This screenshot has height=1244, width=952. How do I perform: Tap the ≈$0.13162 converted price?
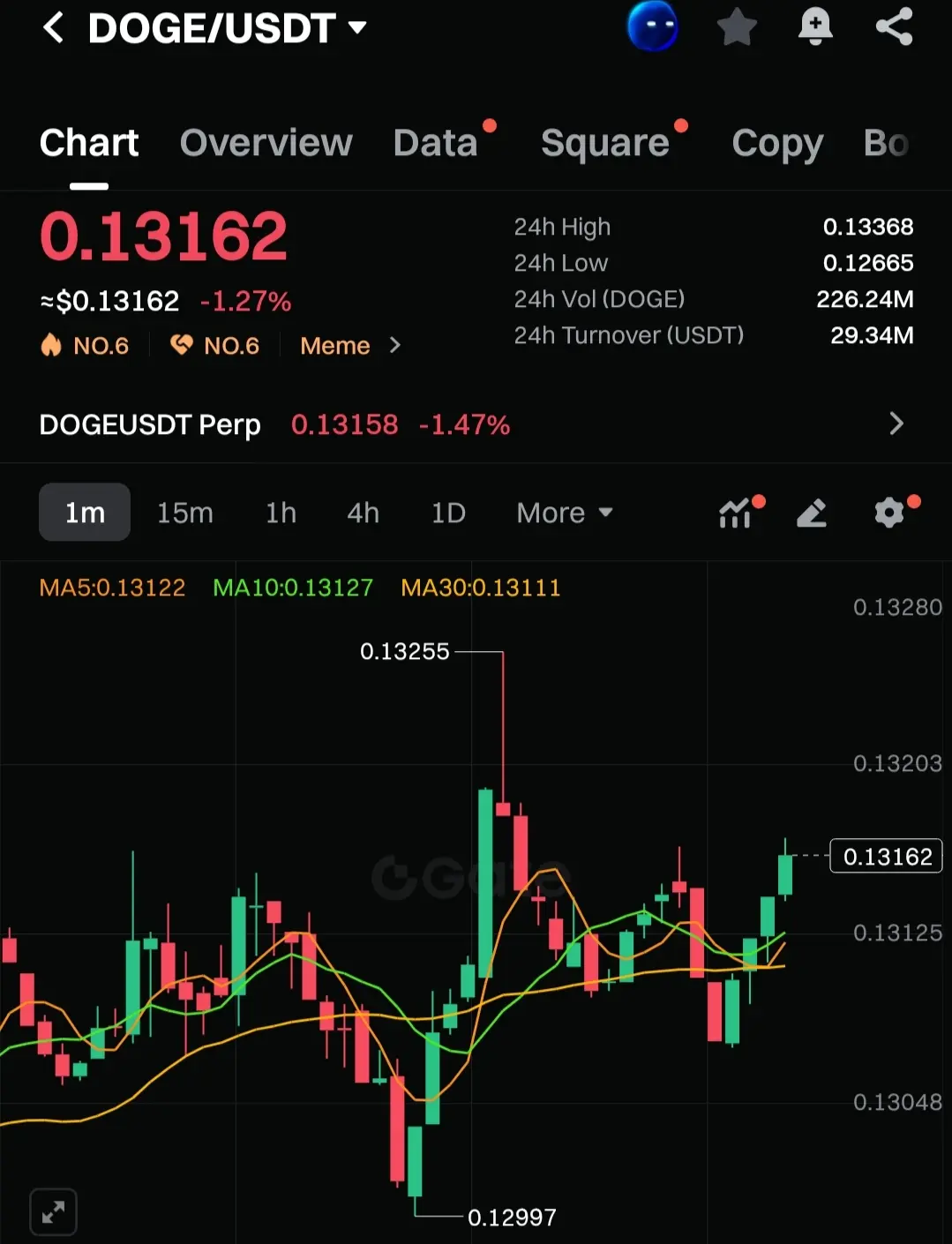click(x=110, y=302)
